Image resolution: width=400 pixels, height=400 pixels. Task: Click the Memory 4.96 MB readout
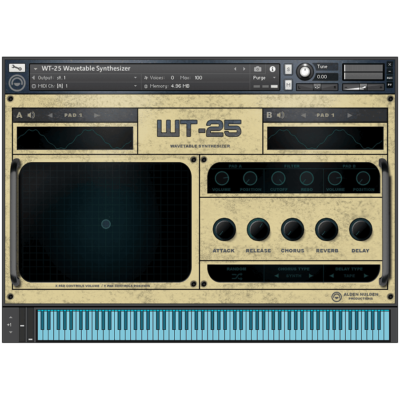tap(167, 86)
